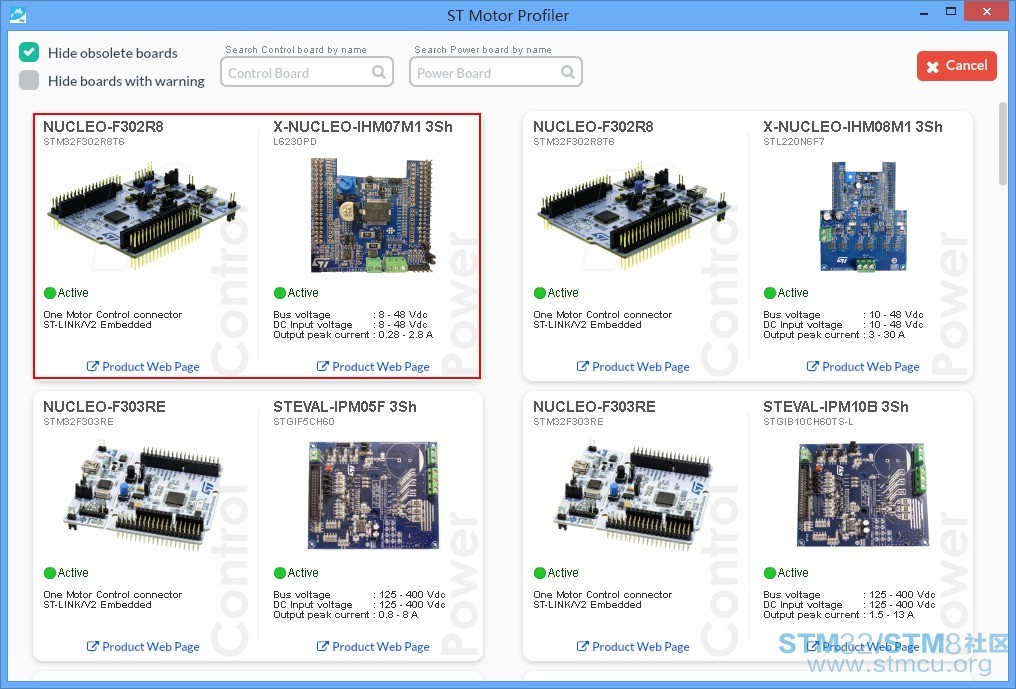Click the X icon on Cancel button

[932, 67]
